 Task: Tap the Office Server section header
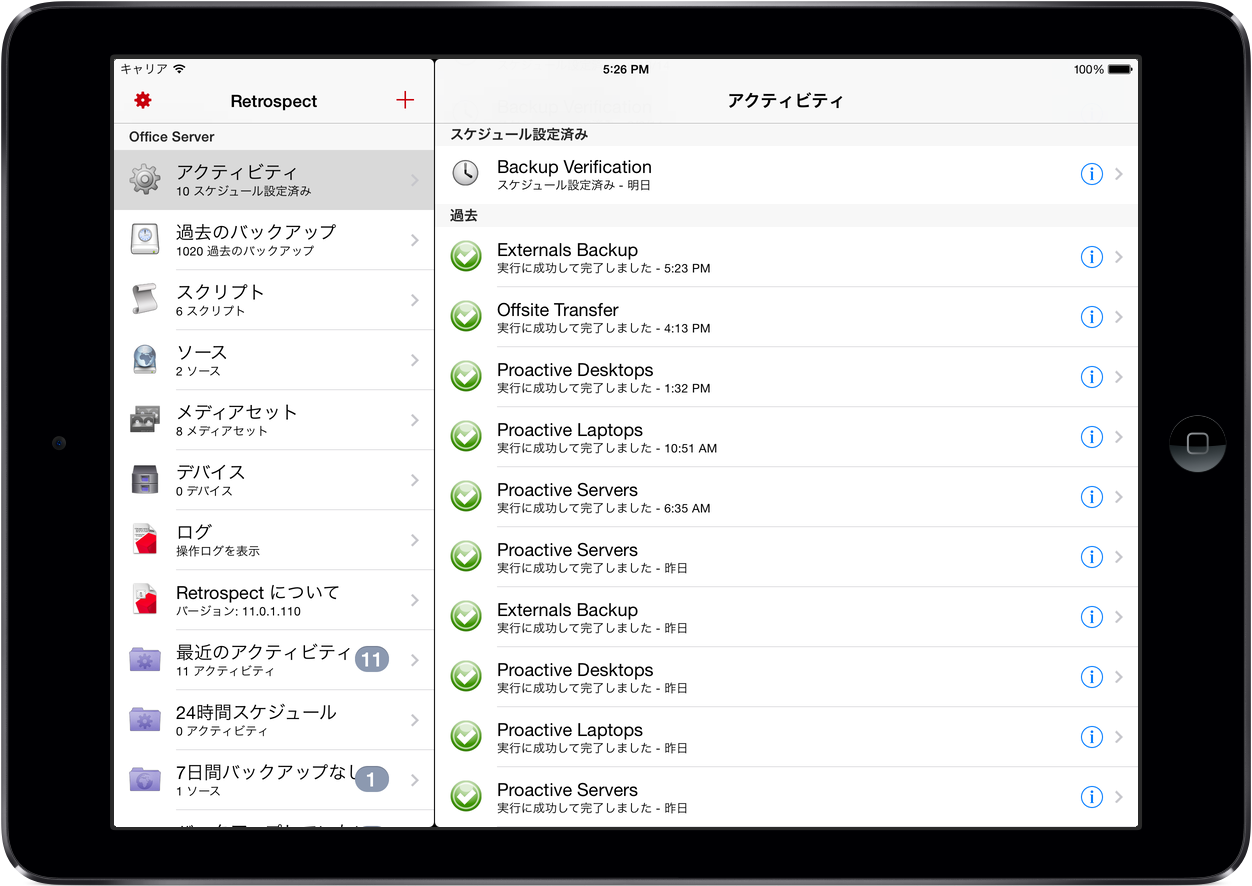274,137
